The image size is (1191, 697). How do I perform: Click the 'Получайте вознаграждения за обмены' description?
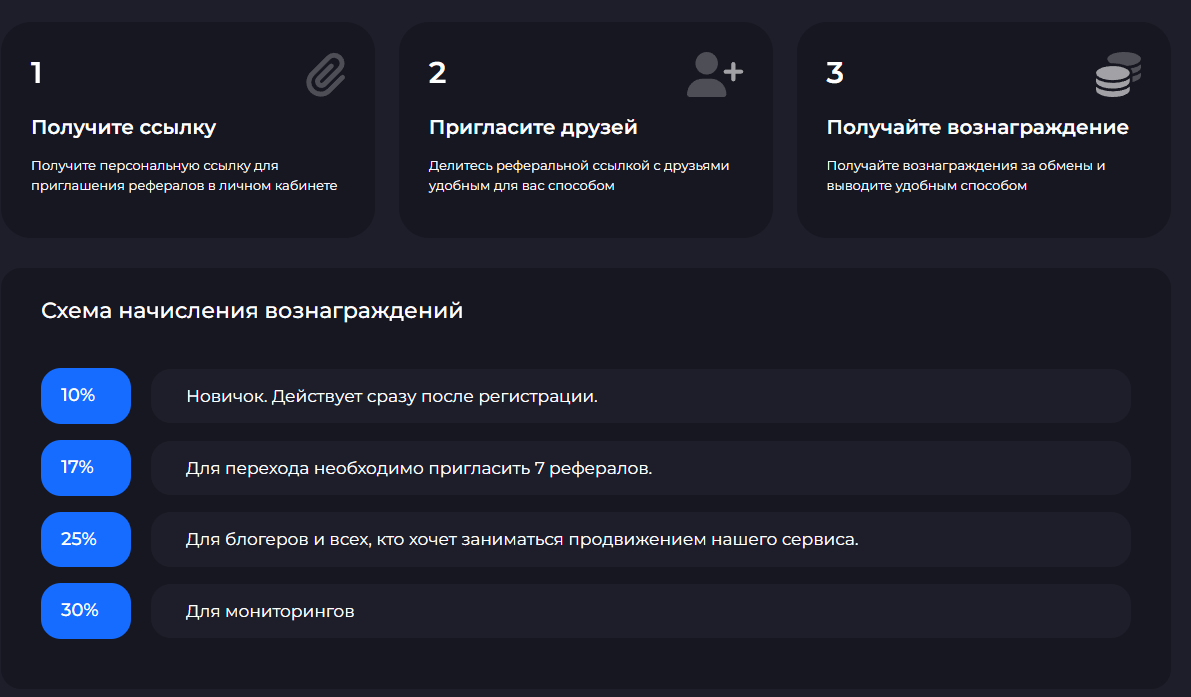point(966,175)
